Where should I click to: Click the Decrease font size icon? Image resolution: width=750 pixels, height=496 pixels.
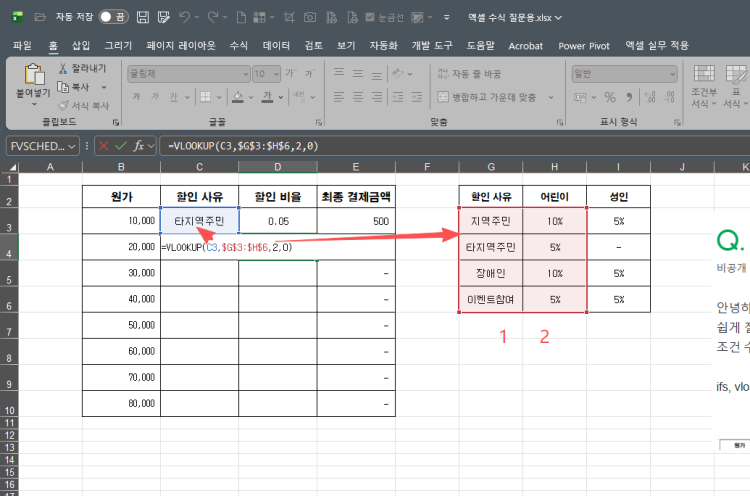[310, 74]
